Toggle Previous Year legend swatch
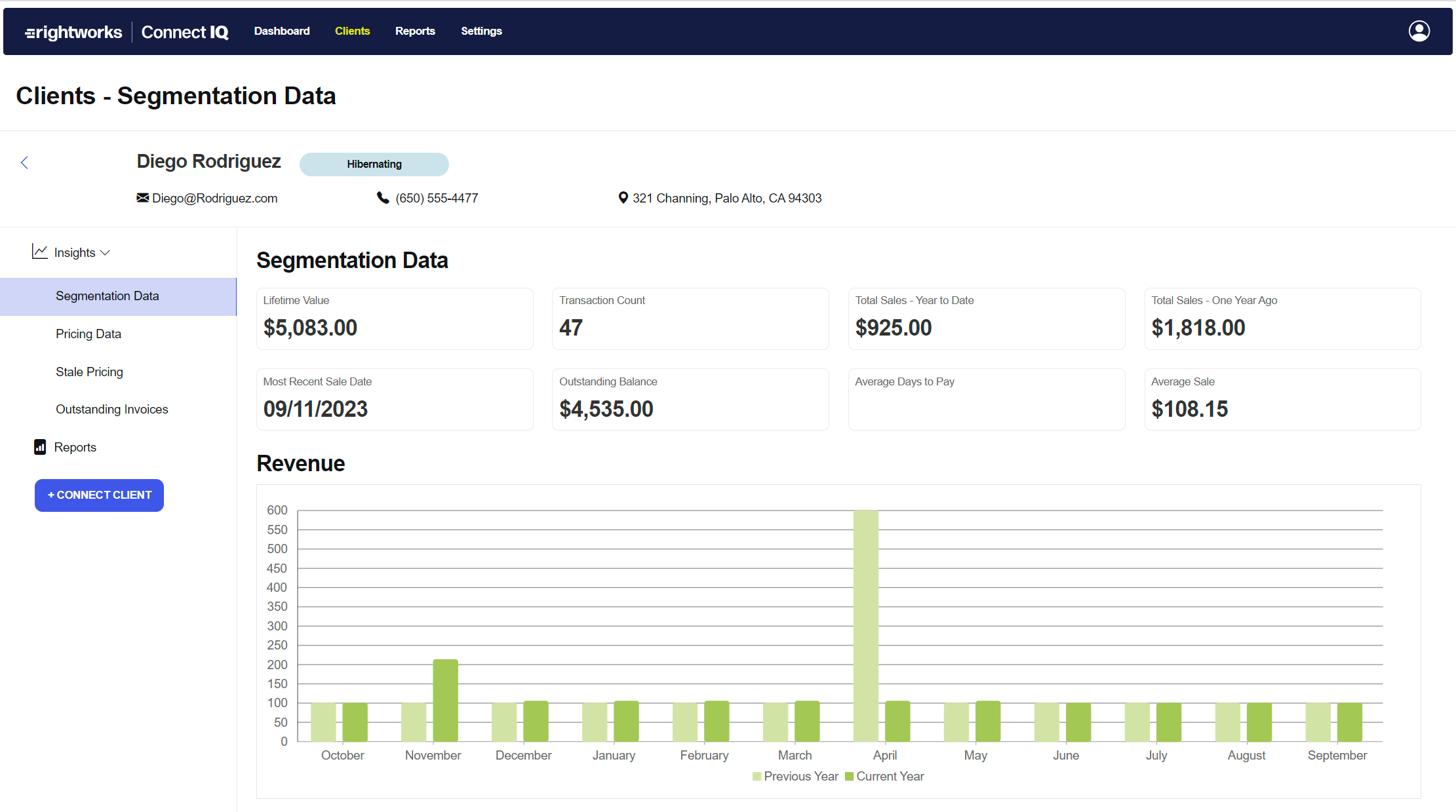 tap(757, 777)
